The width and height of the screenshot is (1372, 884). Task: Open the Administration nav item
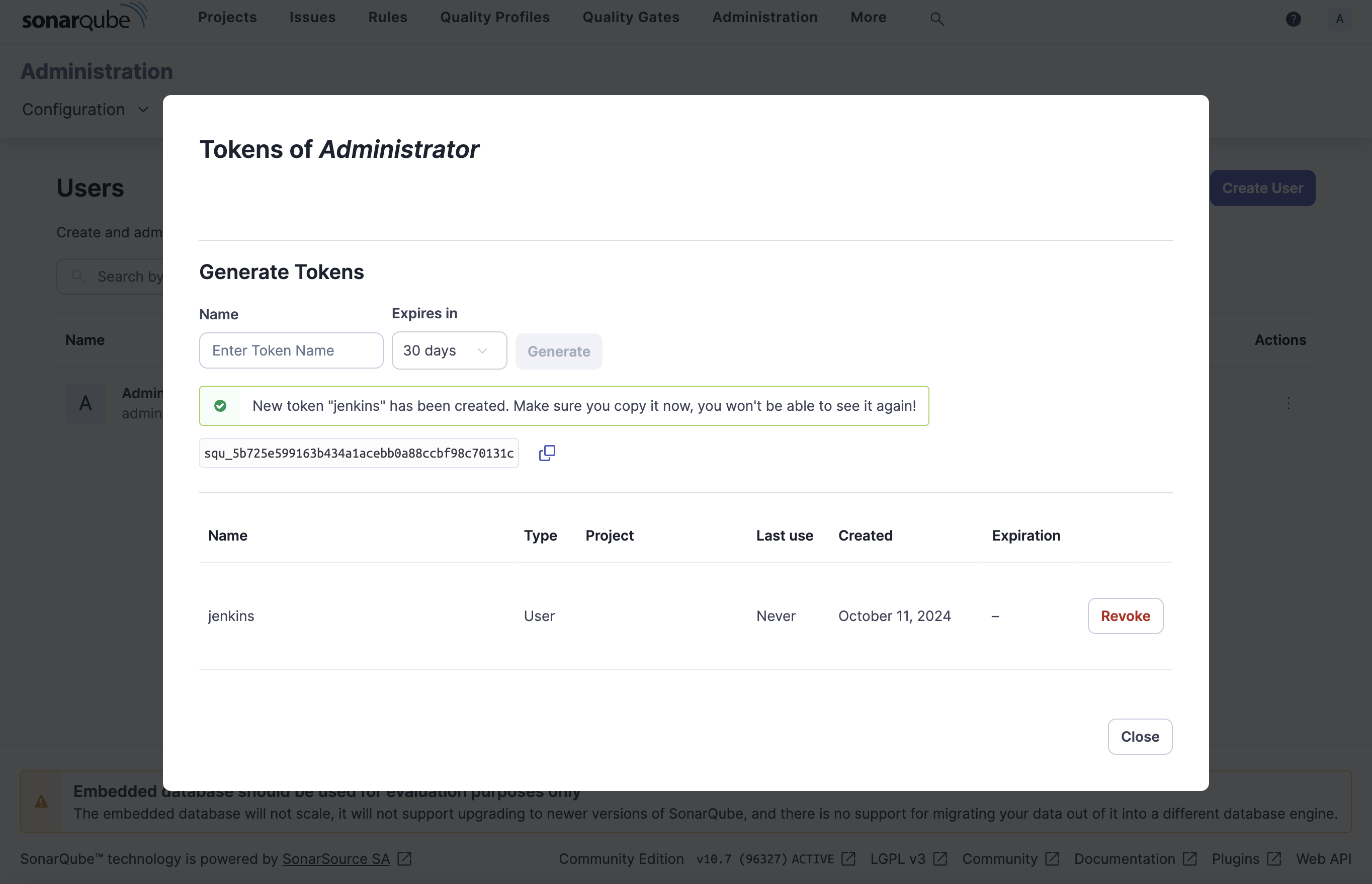764,17
